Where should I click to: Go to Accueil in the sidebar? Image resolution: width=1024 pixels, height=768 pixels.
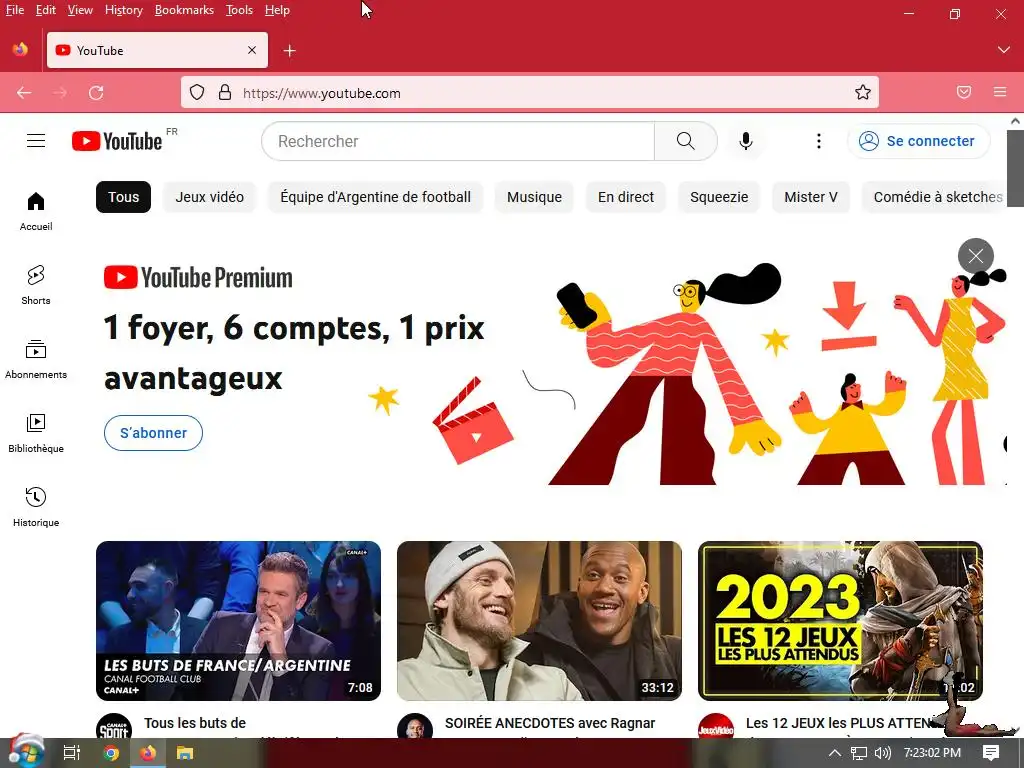[x=36, y=212]
